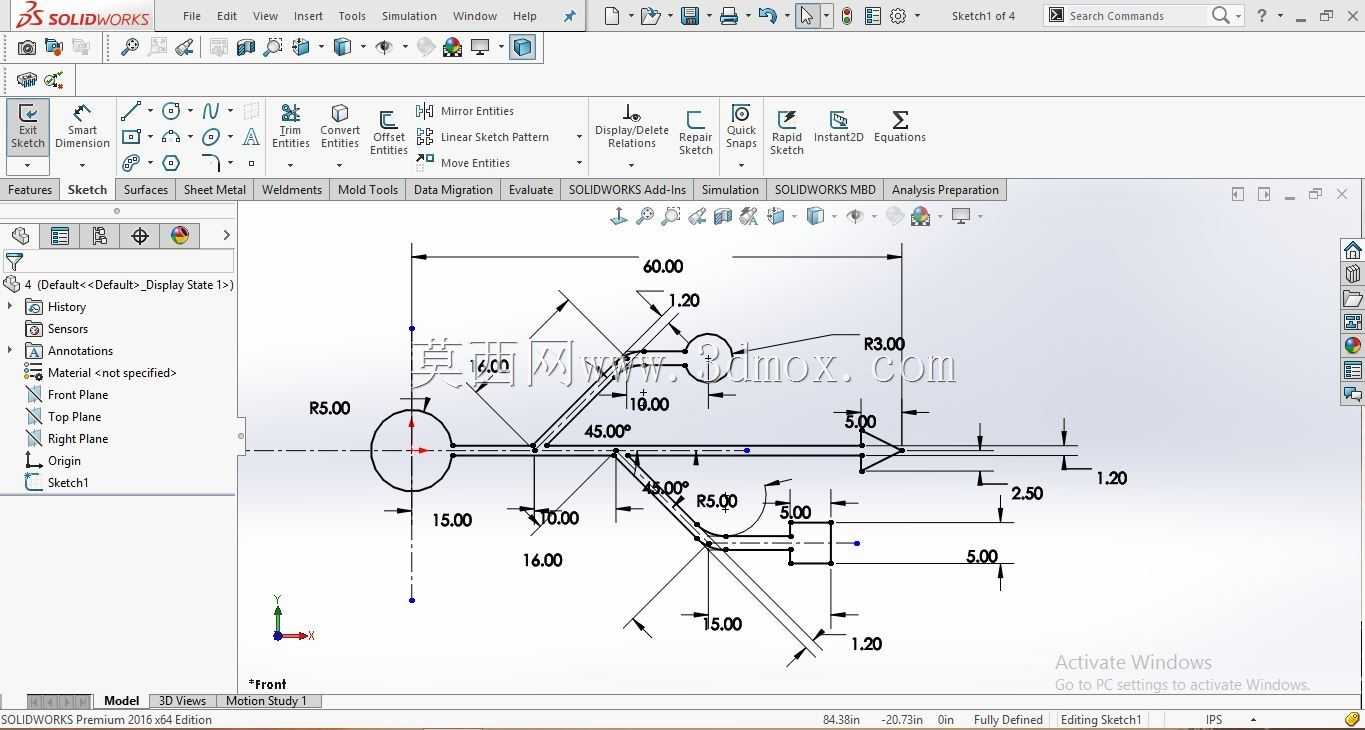
Task: Click the Exit Sketch button
Action: coord(28,126)
